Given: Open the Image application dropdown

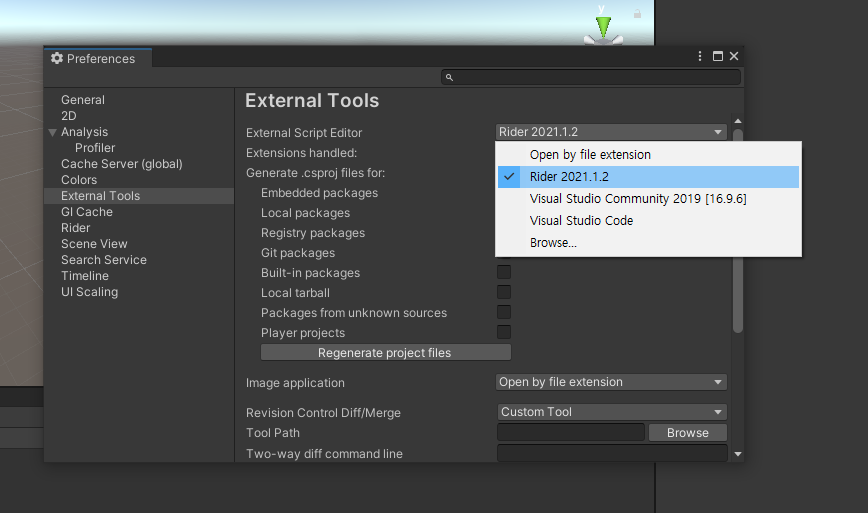Looking at the screenshot, I should tap(611, 382).
